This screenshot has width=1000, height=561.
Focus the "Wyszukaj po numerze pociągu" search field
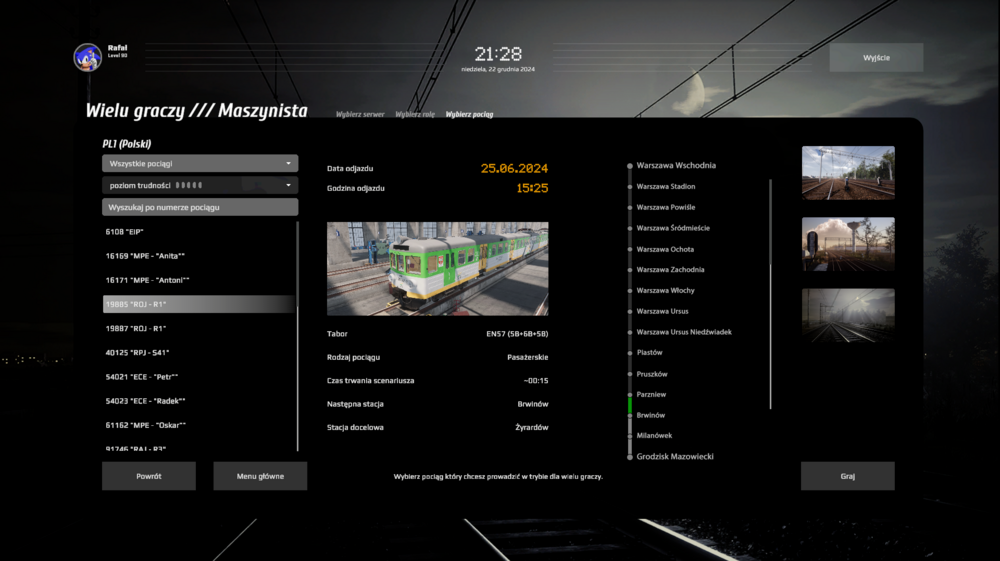200,207
